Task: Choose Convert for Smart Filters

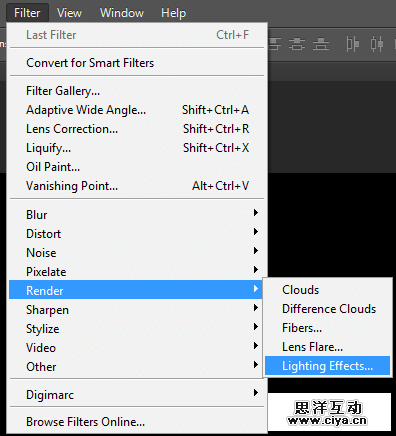Action: click(137, 63)
